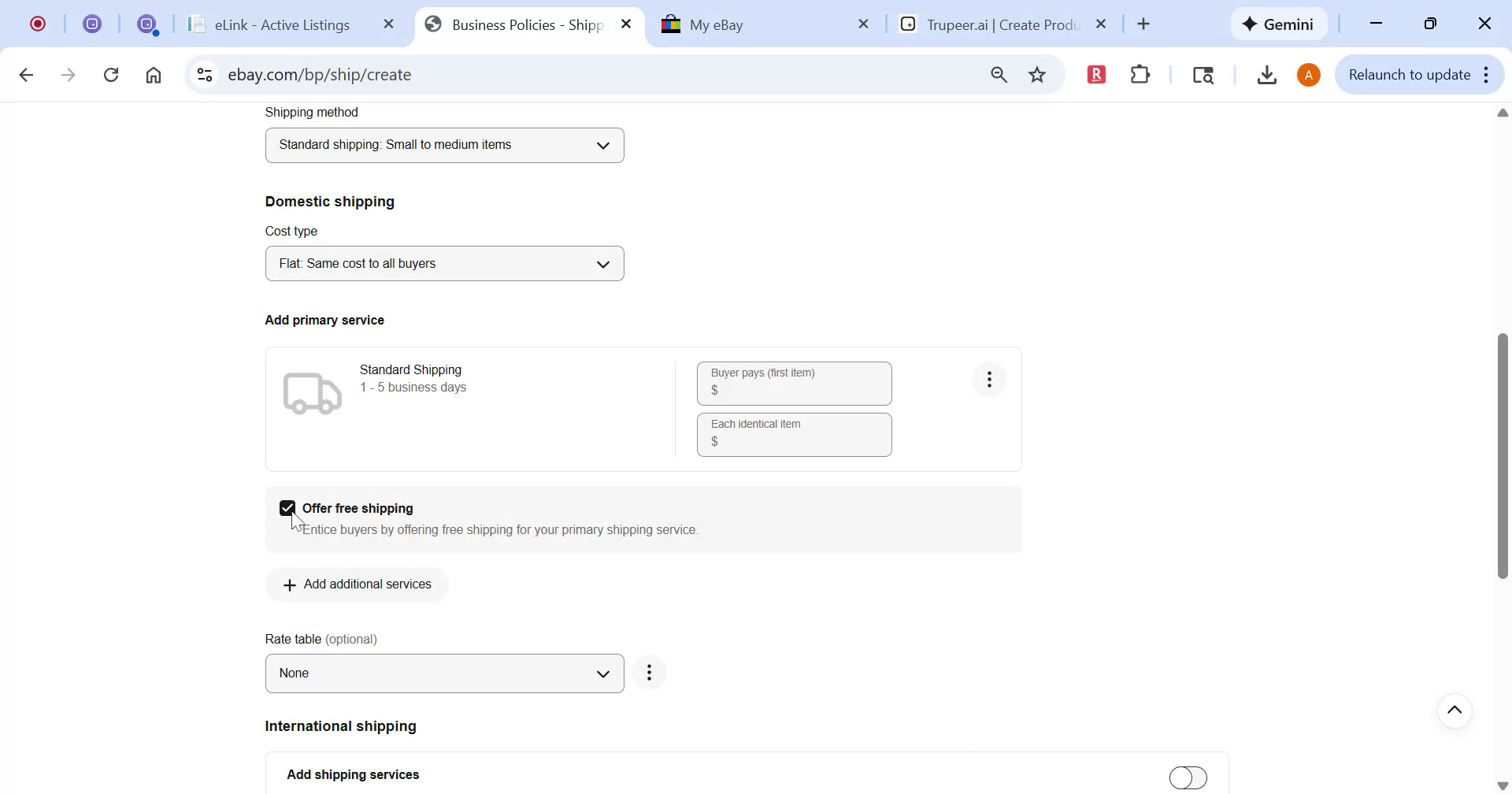Uncheck the Offer free shipping checkbox
The image size is (1512, 794).
tap(287, 507)
